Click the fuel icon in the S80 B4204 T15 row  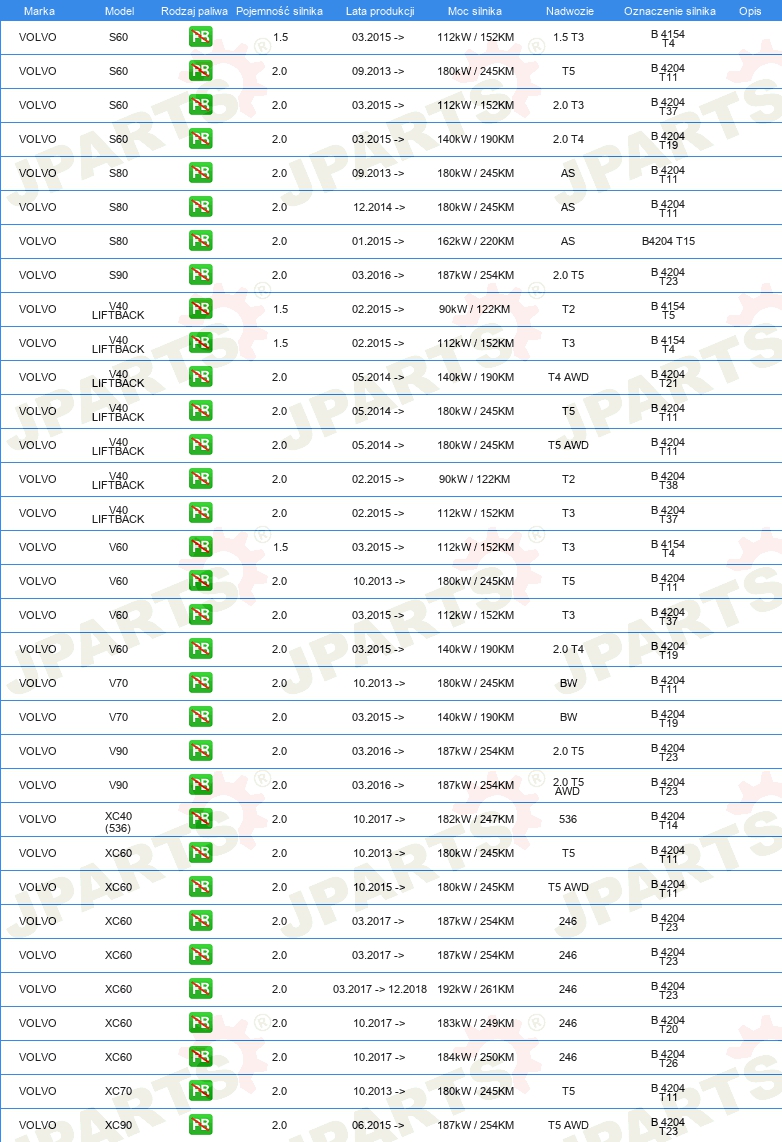point(200,240)
